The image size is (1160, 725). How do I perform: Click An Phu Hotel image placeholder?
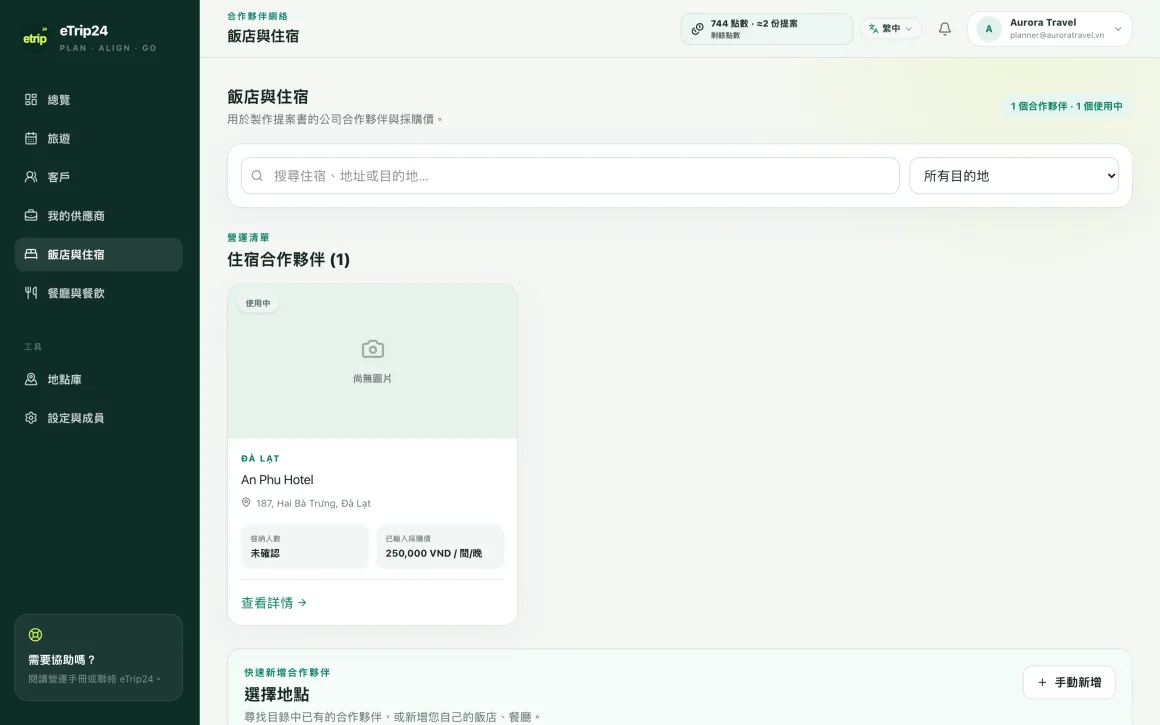[372, 361]
